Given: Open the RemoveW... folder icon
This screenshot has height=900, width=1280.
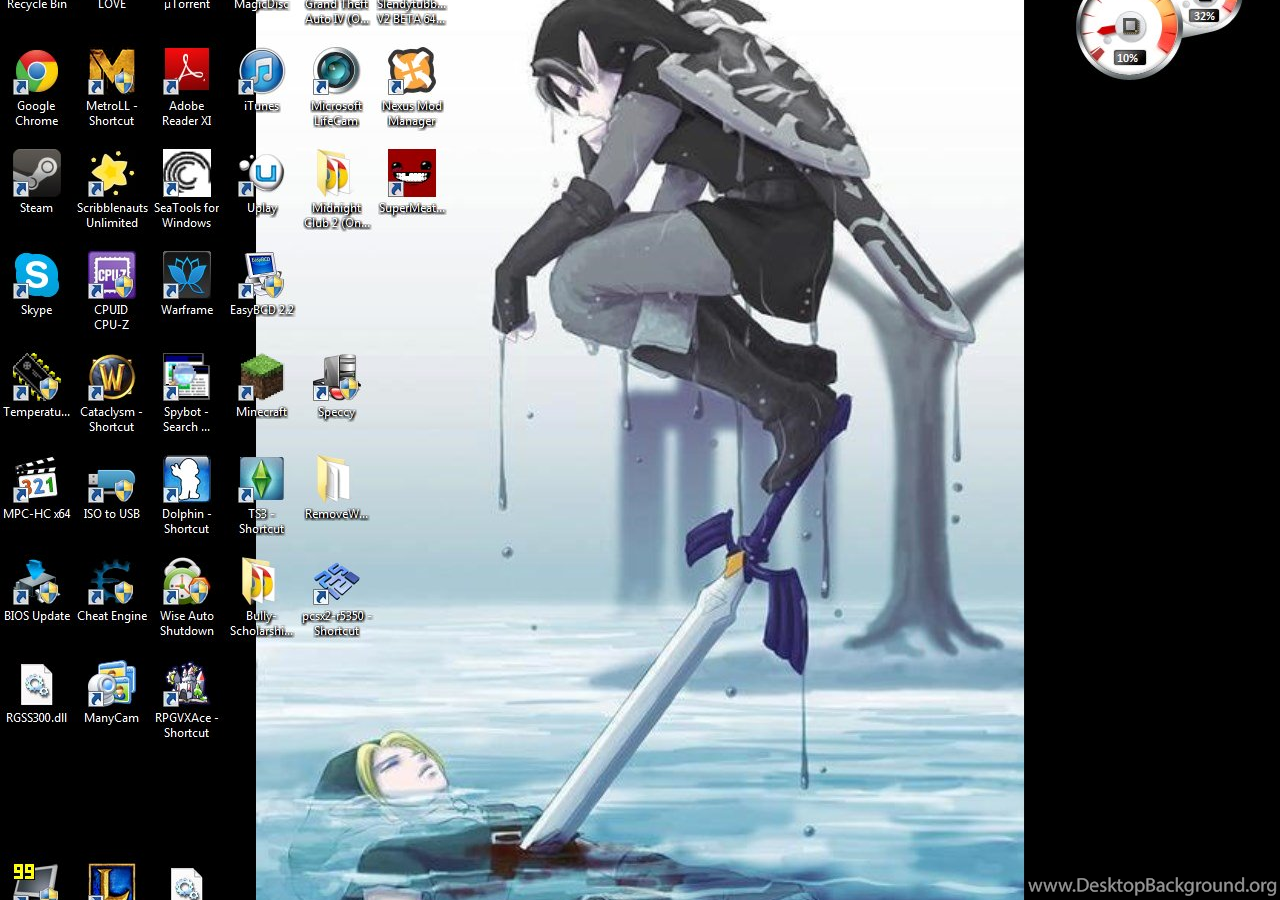Looking at the screenshot, I should pyautogui.click(x=336, y=479).
